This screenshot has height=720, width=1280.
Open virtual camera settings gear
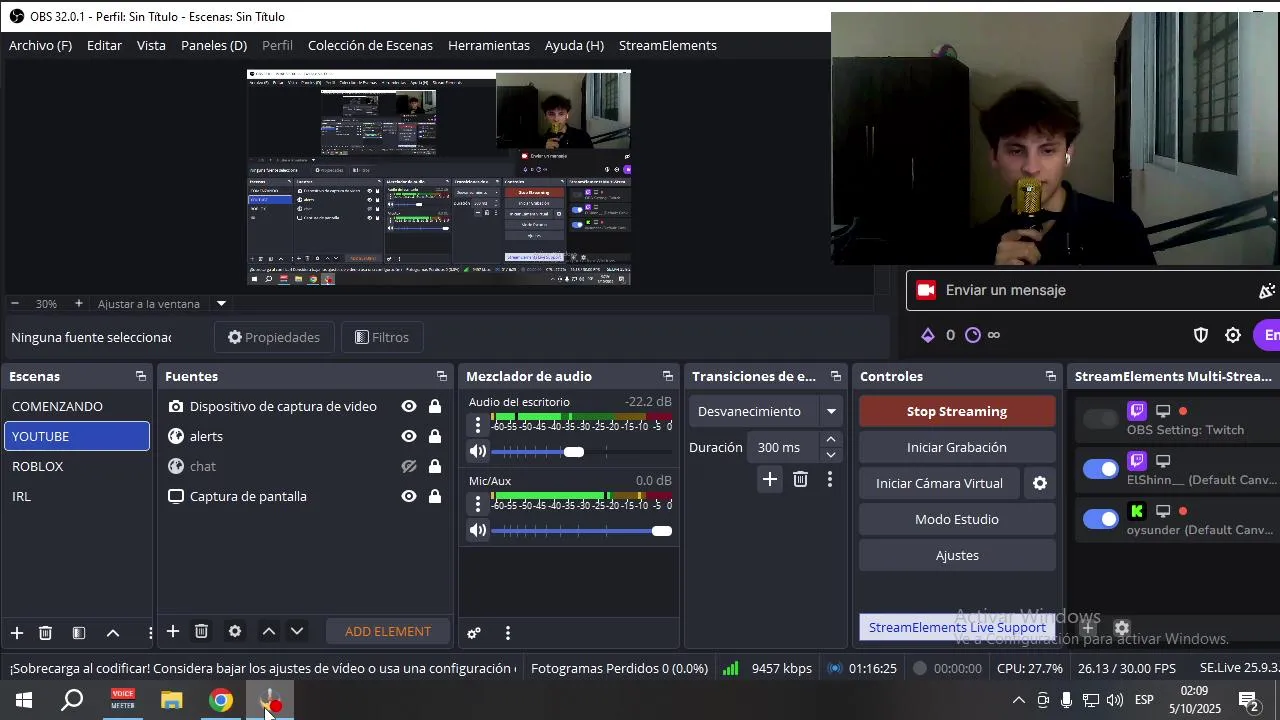coord(1040,483)
